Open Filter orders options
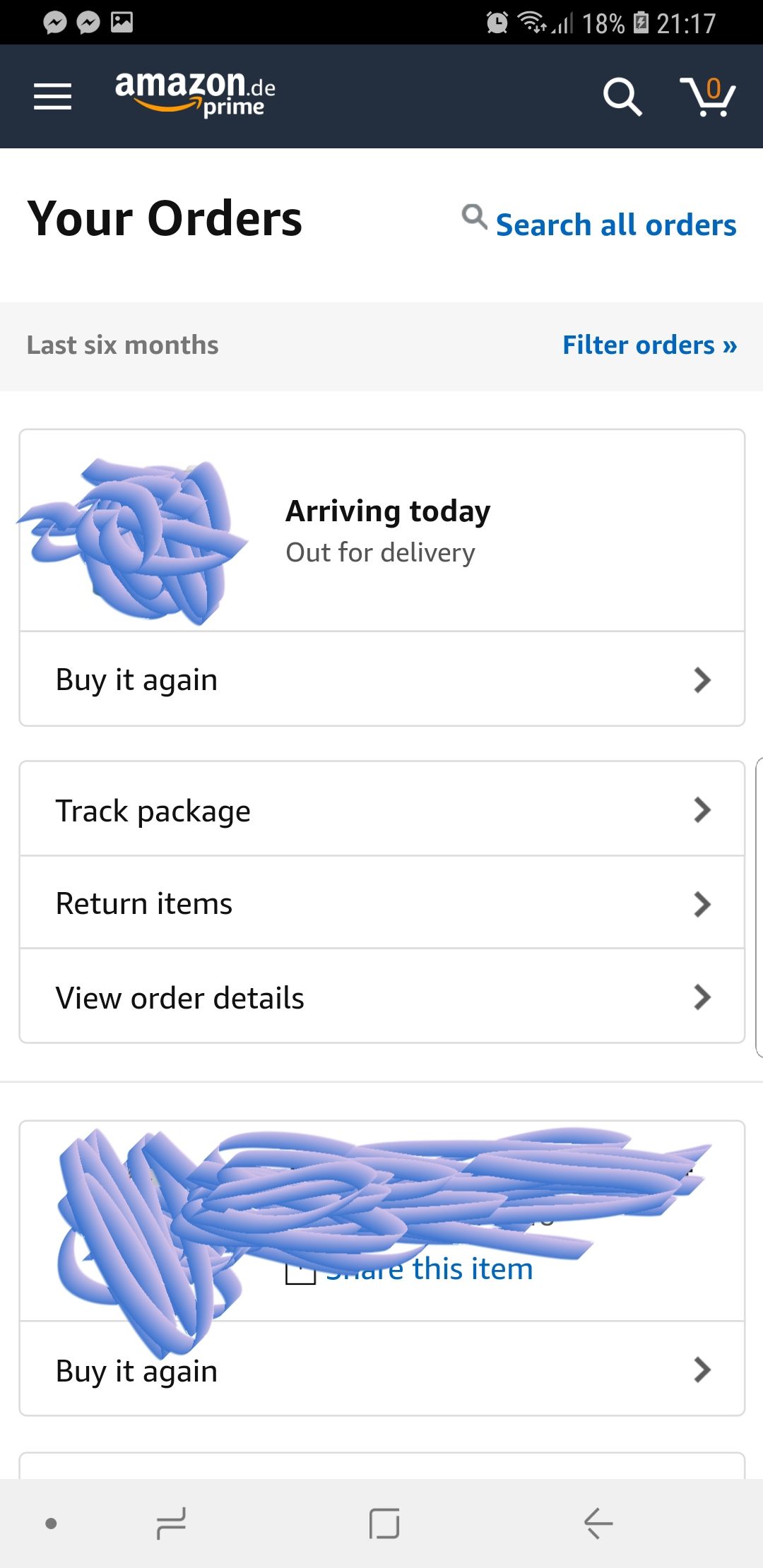This screenshot has width=763, height=1568. click(x=649, y=345)
